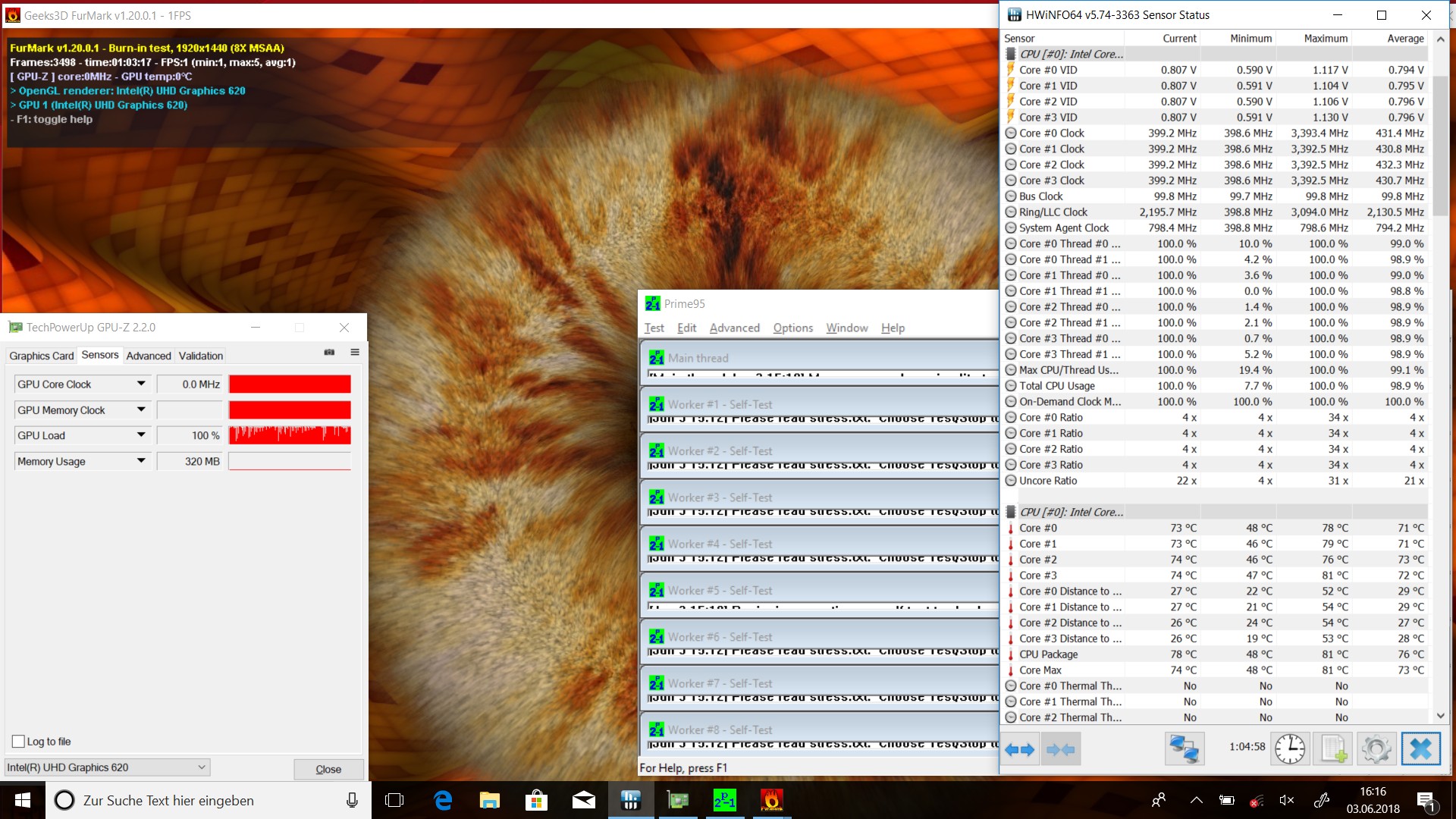Expand the GPU Core Clock sensor dropdown

pos(141,384)
